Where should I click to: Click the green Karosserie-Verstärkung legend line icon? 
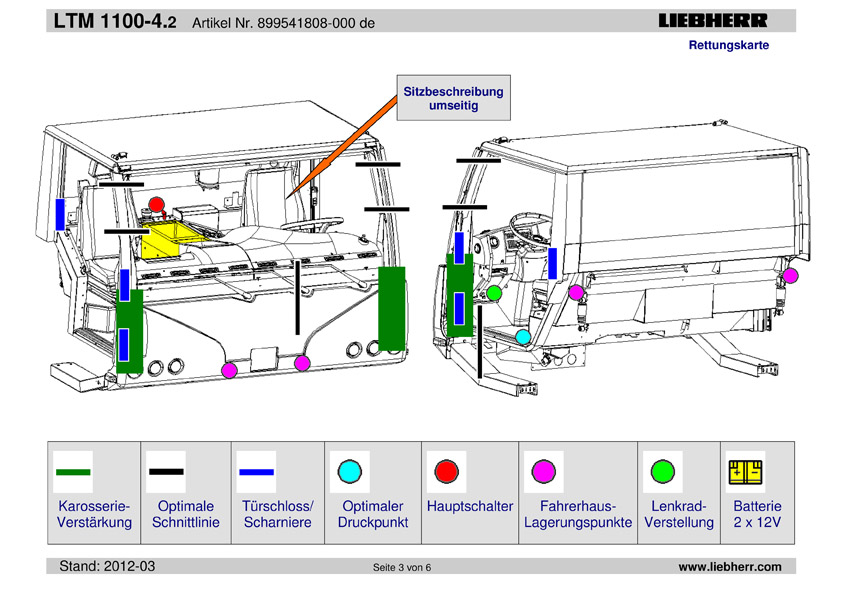(73, 472)
